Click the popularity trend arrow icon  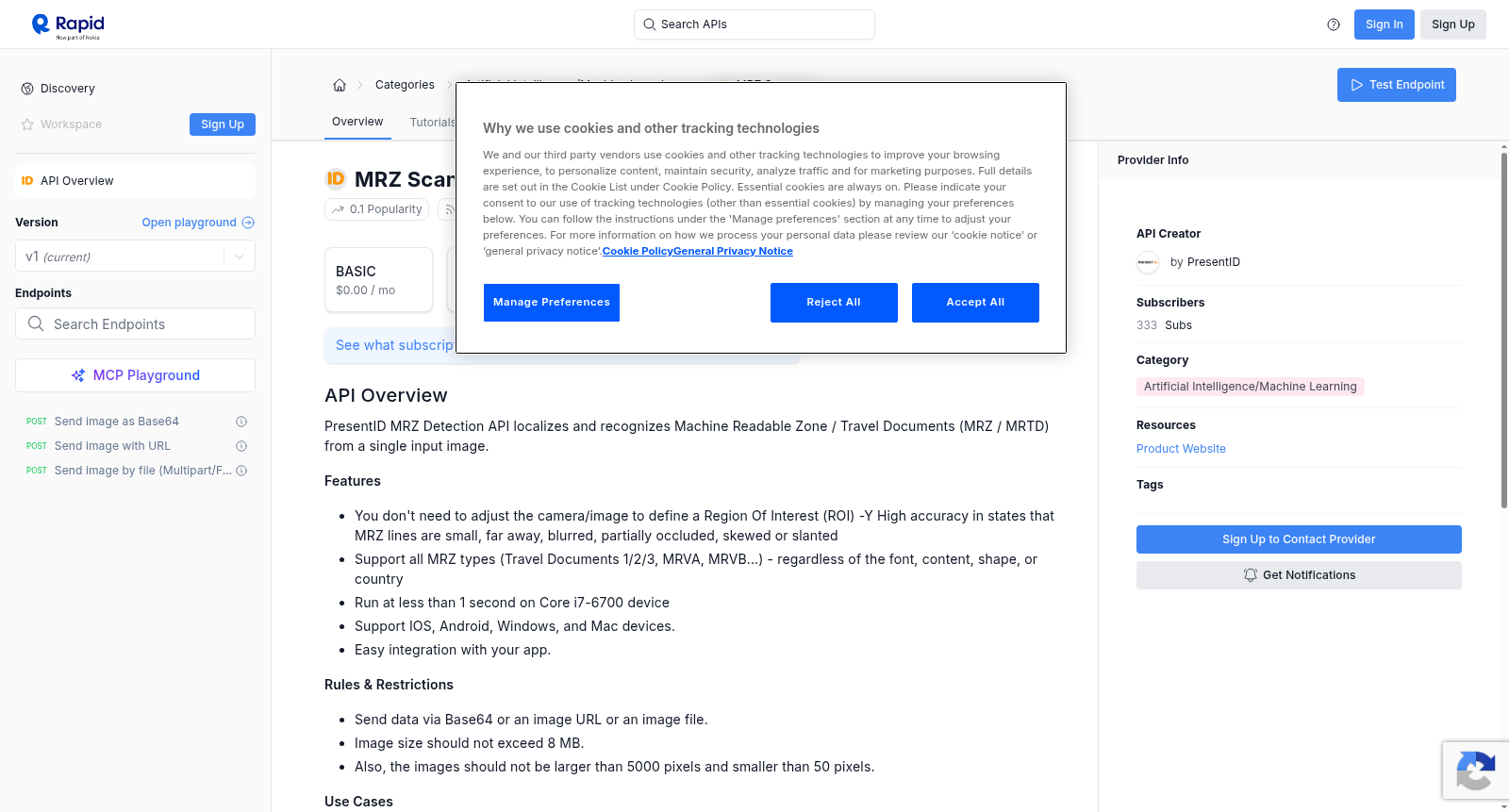point(338,209)
